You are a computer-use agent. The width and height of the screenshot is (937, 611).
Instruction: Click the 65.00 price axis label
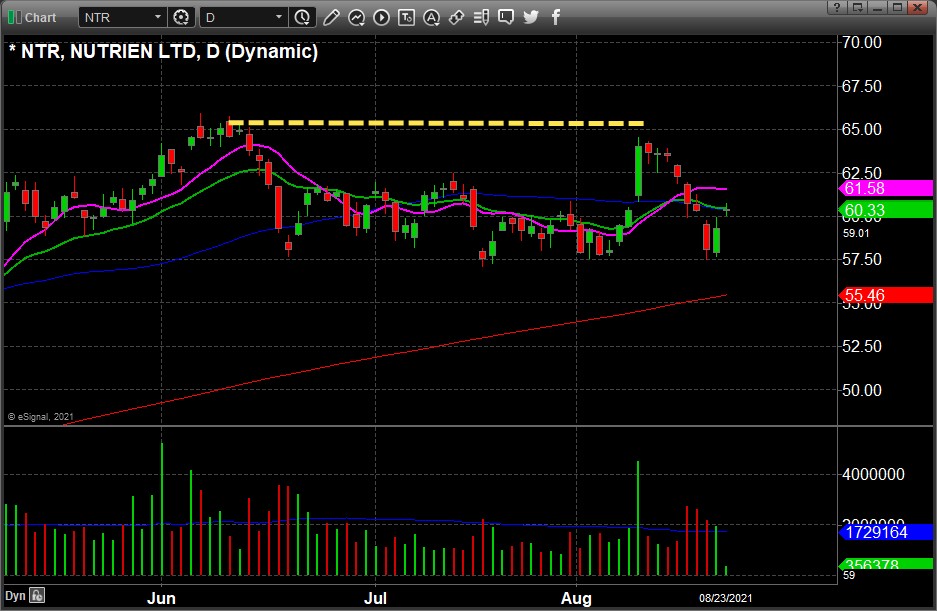[861, 129]
